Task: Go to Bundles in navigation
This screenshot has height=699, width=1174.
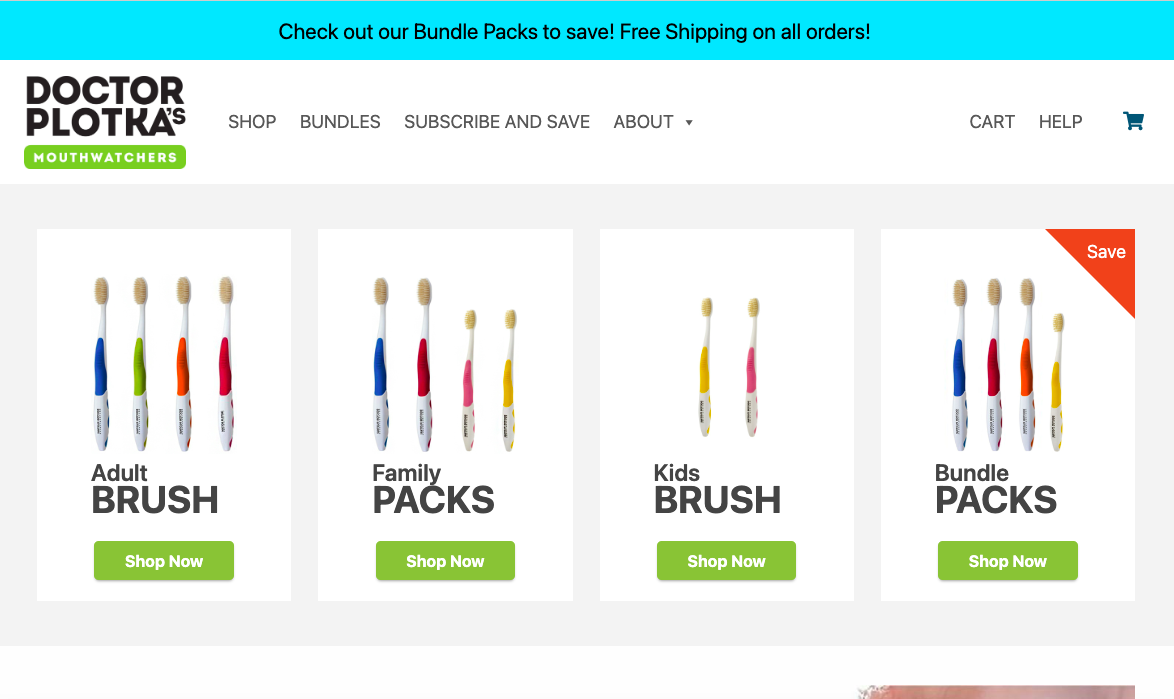Action: coord(340,121)
